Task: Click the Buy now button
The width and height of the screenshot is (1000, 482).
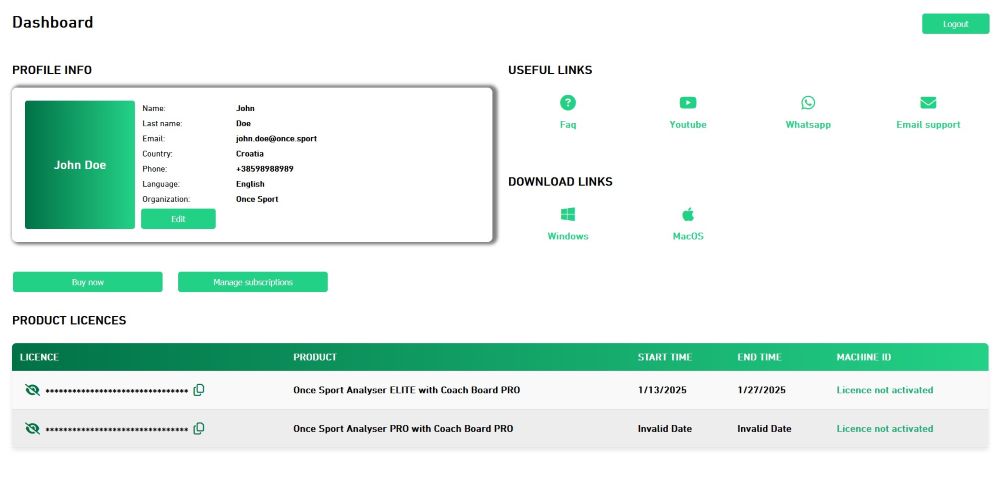Action: click(x=87, y=282)
